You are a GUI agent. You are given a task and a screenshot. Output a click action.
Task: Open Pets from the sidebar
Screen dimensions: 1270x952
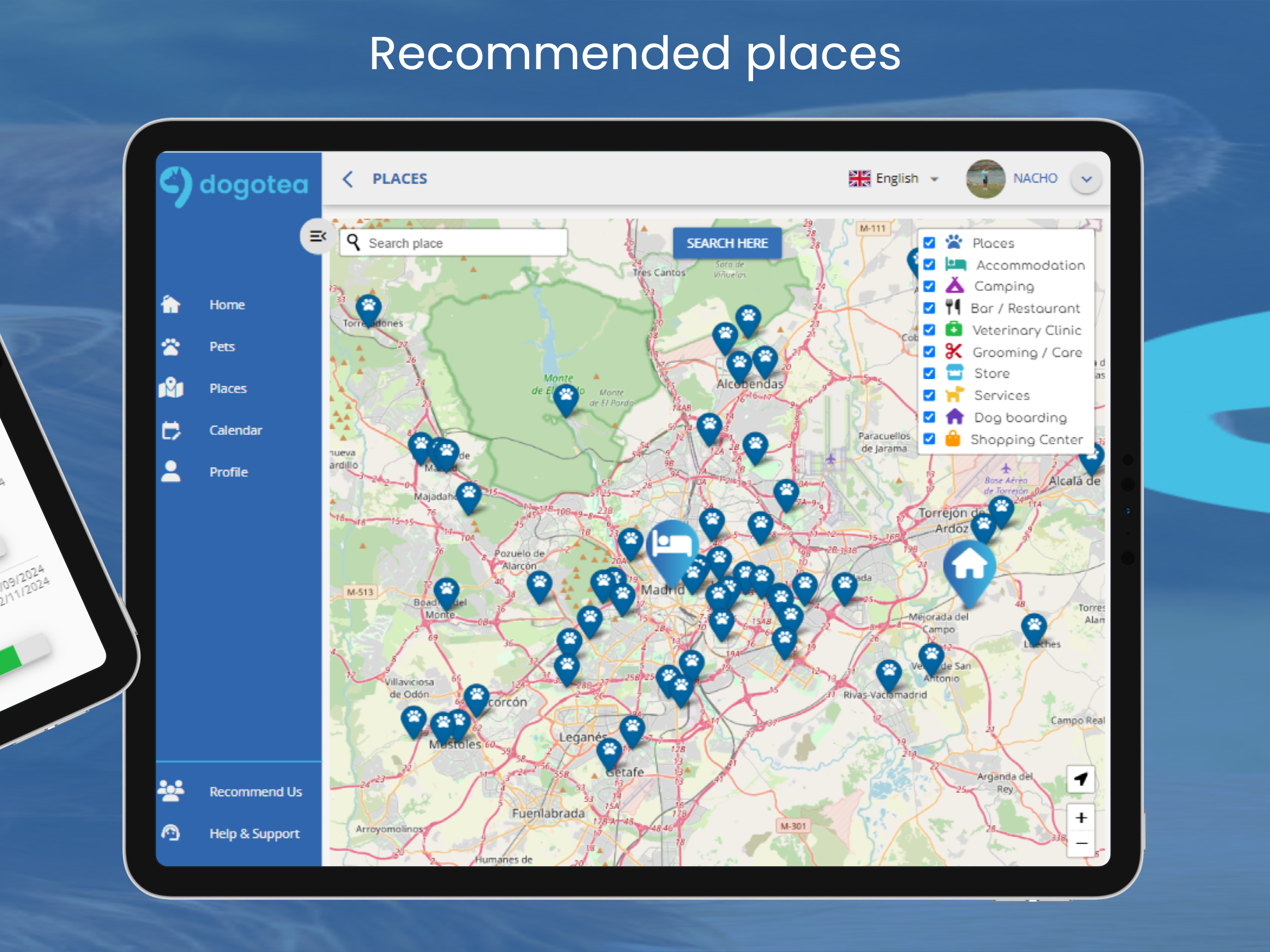pyautogui.click(x=222, y=346)
